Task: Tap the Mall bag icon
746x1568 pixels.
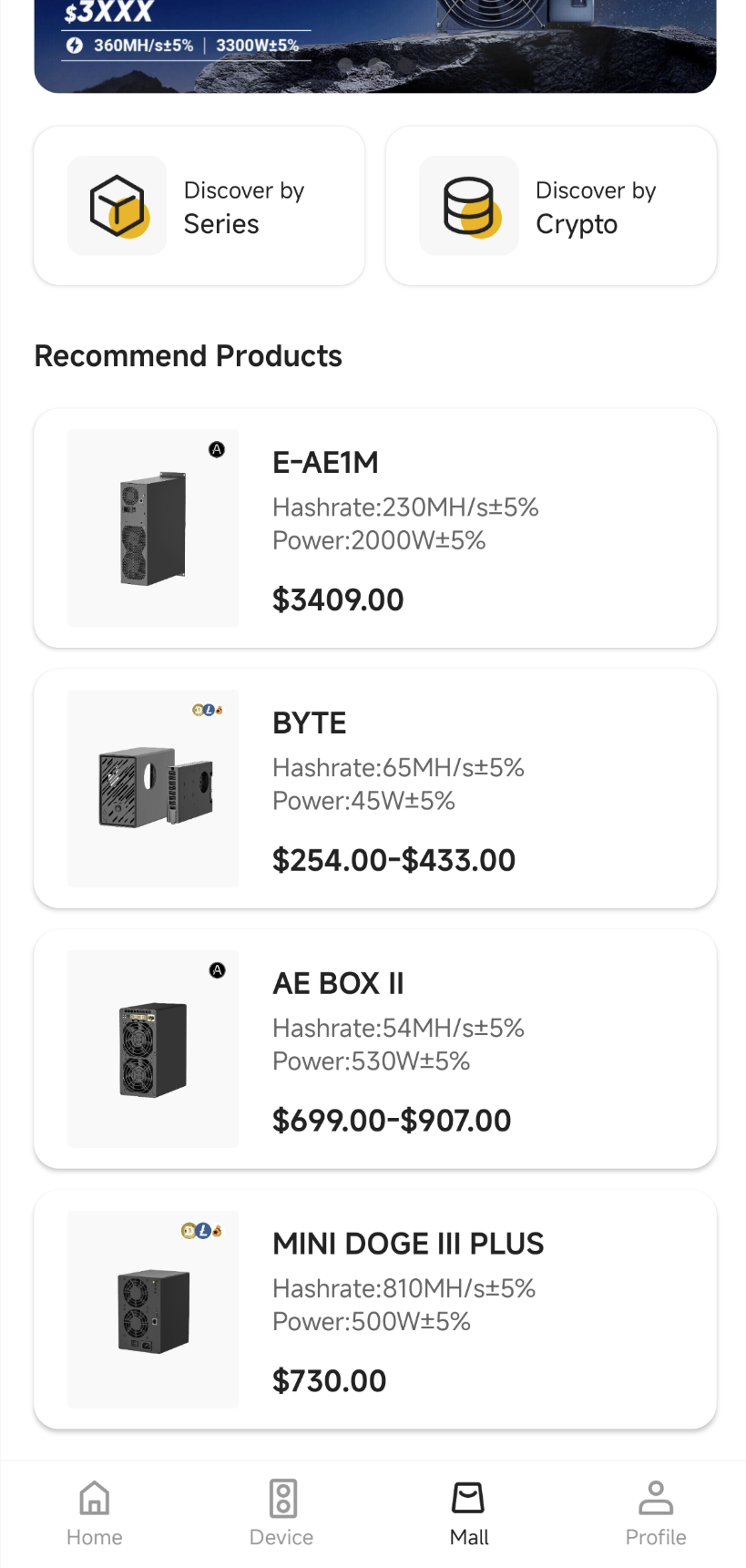Action: [468, 1497]
